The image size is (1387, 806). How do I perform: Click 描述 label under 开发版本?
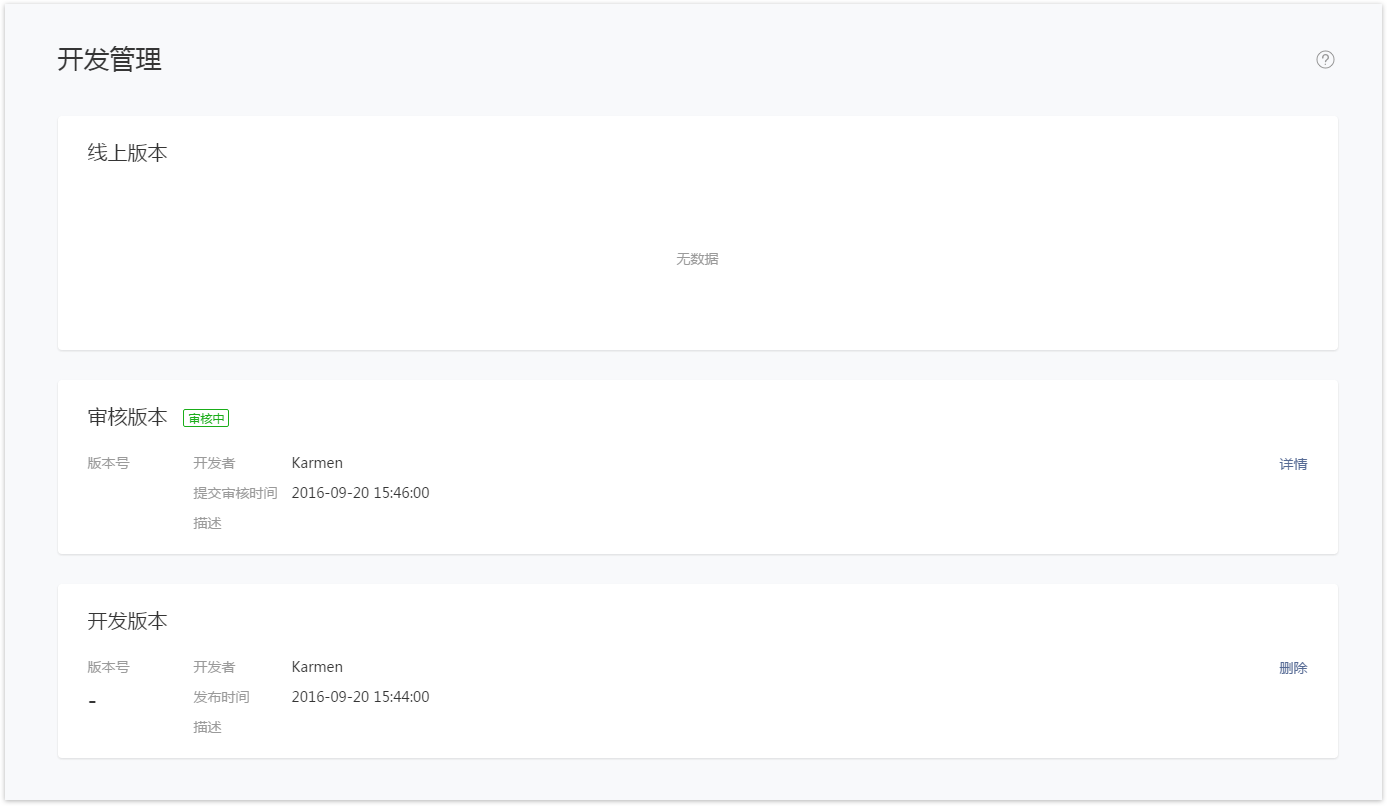(x=207, y=727)
